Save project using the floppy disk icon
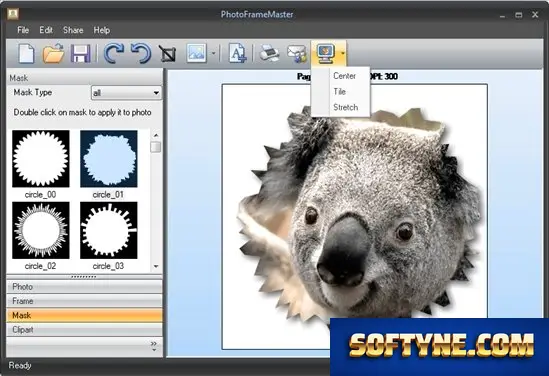 click(81, 54)
